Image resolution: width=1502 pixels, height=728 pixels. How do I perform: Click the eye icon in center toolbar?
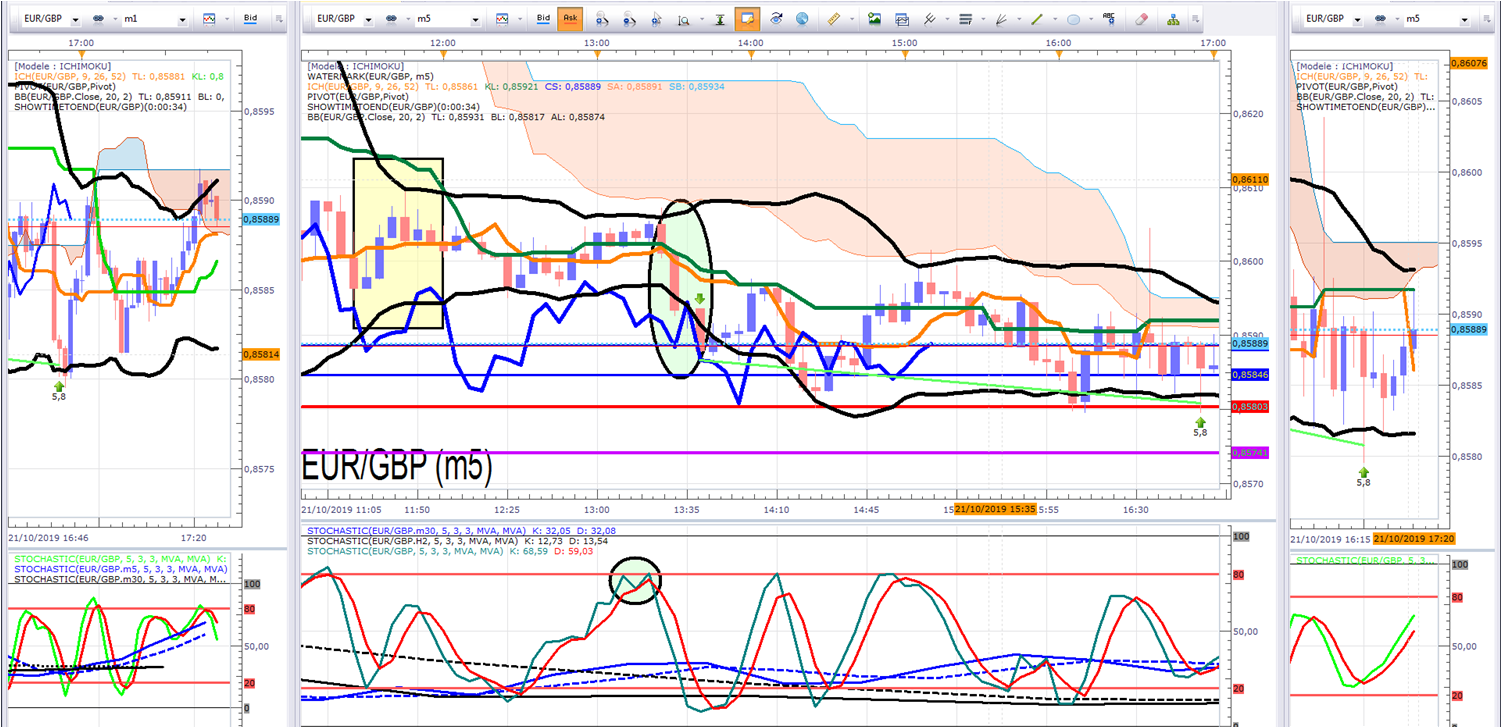point(776,19)
